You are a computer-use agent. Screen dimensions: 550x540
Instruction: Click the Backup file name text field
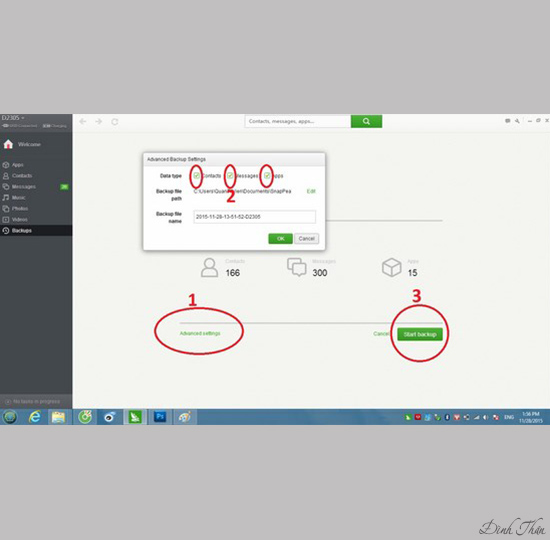point(254,217)
